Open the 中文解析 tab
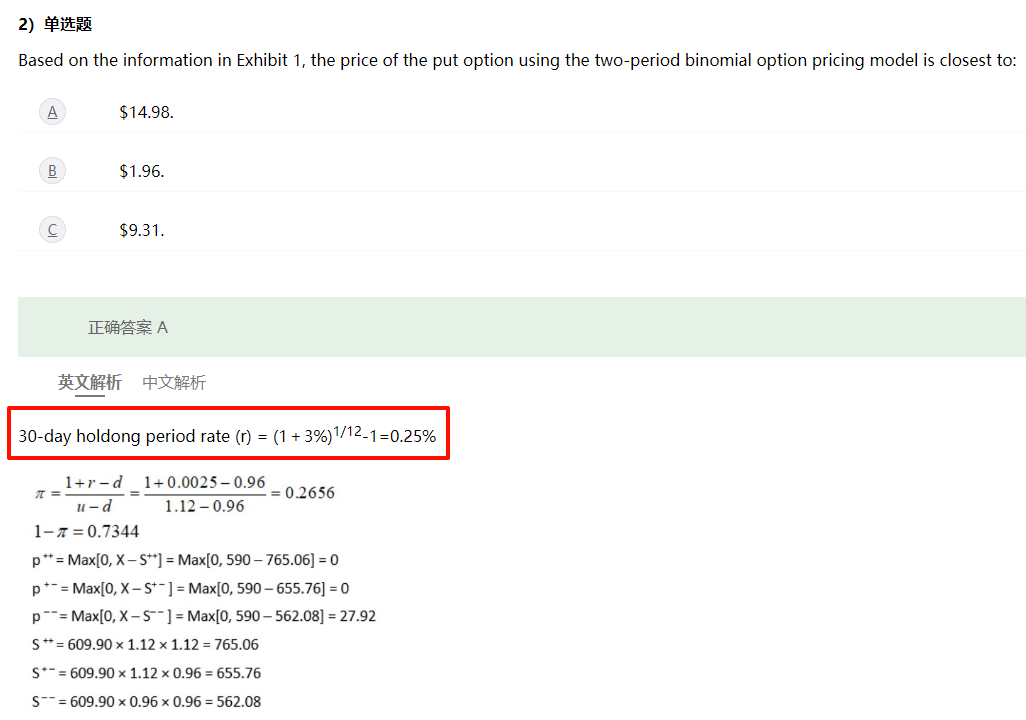The image size is (1026, 720). [174, 382]
